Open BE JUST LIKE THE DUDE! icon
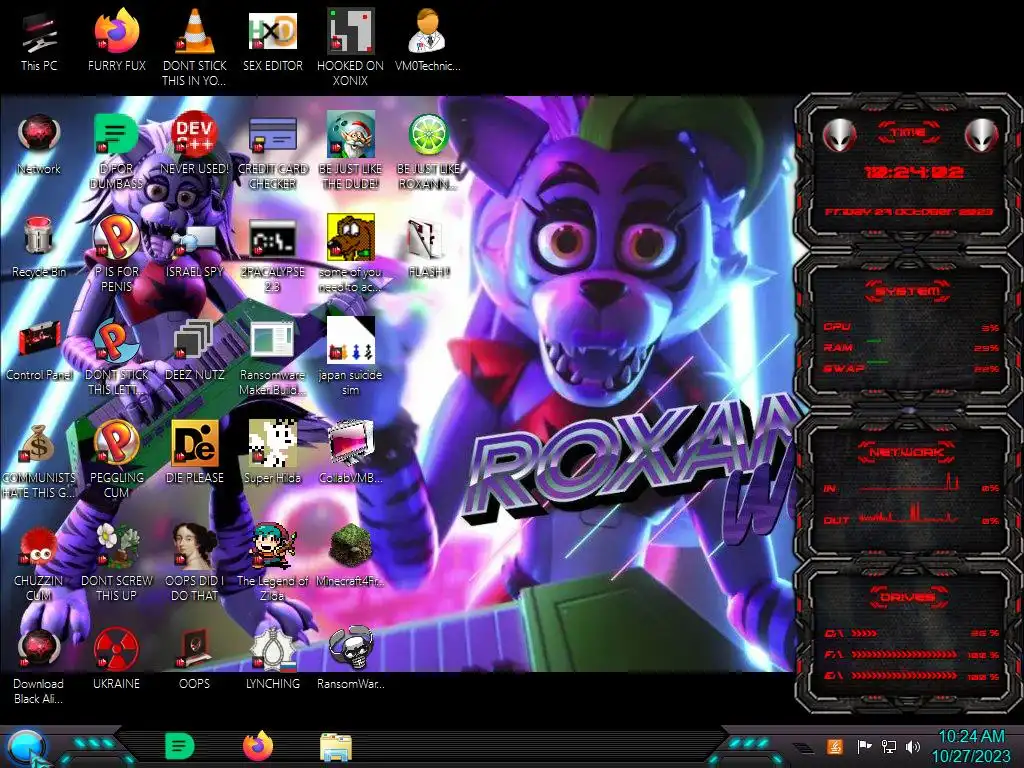1024x768 pixels. click(350, 152)
